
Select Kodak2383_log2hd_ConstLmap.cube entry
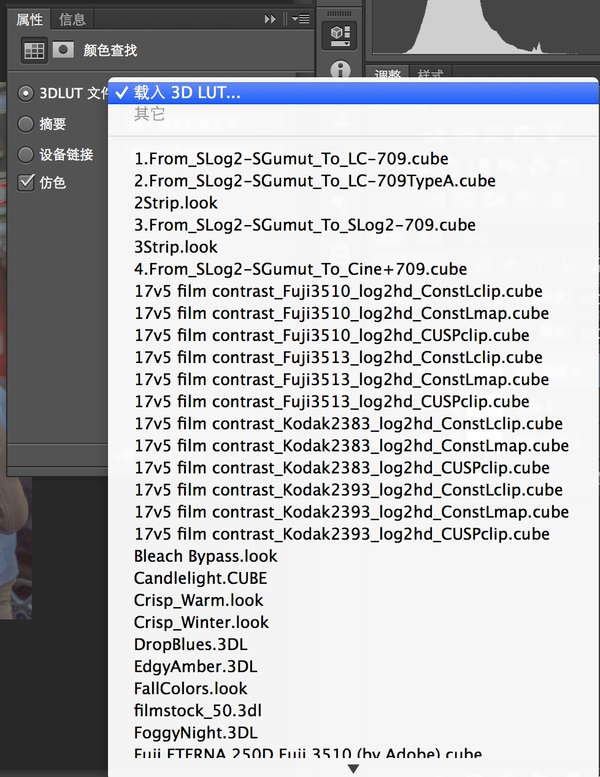[353, 445]
